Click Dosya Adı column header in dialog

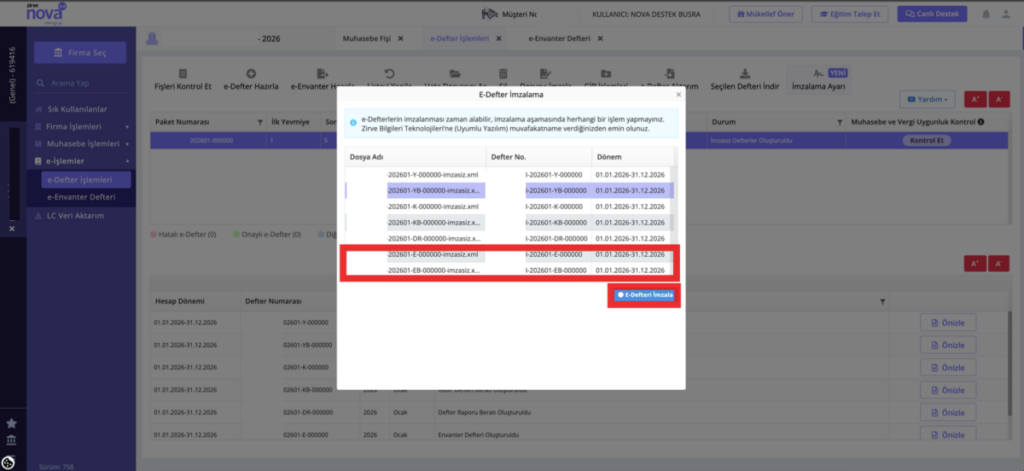[415, 157]
